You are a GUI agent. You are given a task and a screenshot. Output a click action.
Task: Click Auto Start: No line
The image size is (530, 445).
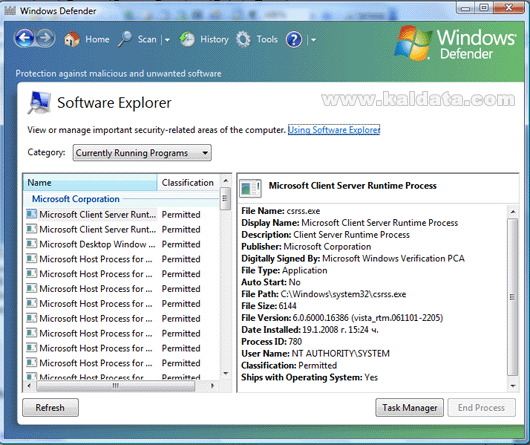[271, 282]
